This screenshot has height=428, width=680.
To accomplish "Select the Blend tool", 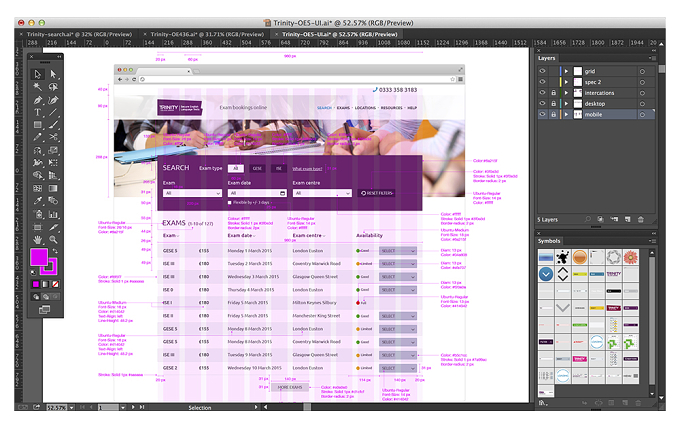I will tap(53, 201).
